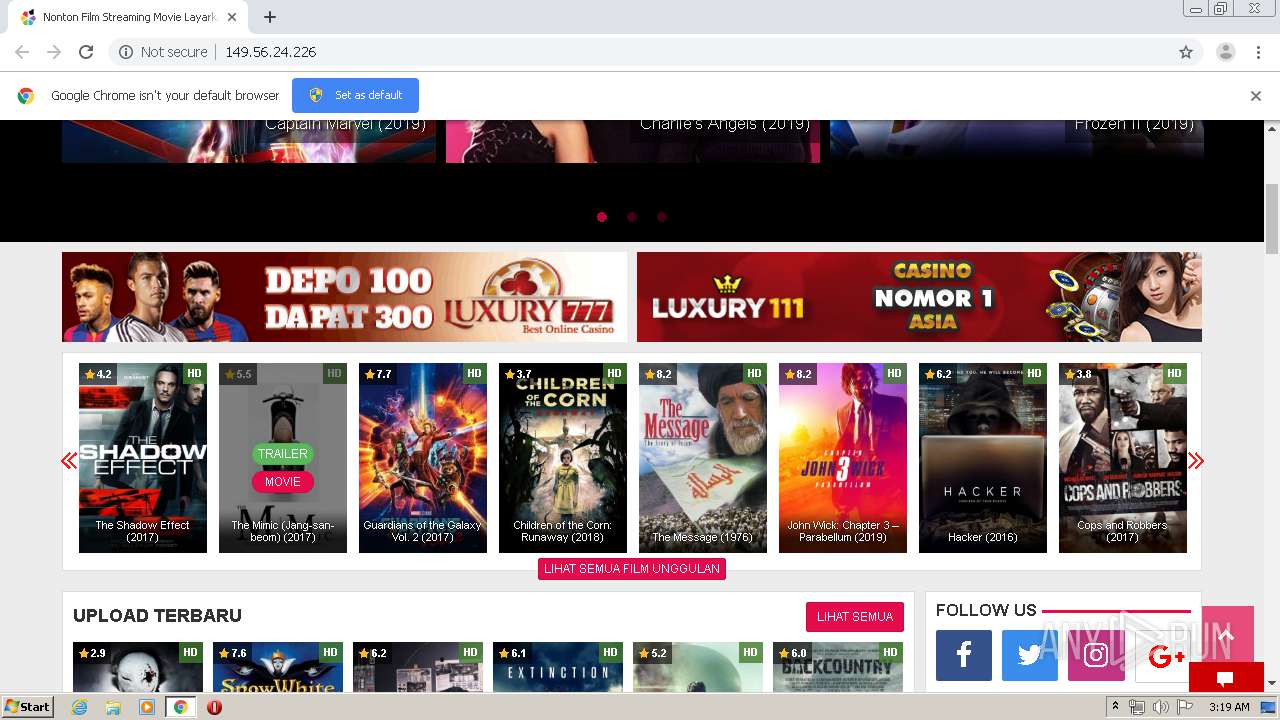Close the Nonton Film browser tab
The height and width of the screenshot is (720, 1280).
click(232, 17)
